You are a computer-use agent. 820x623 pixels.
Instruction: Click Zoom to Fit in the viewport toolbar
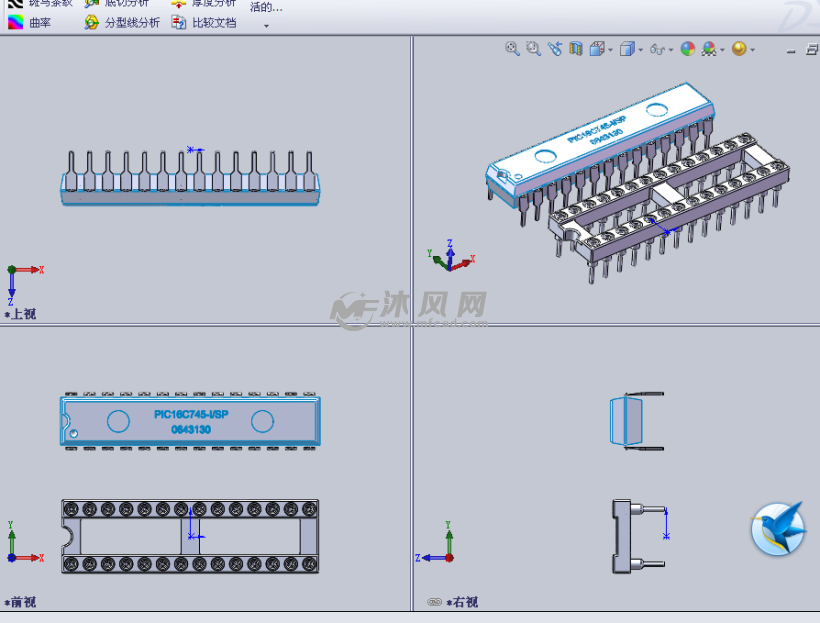(512, 48)
